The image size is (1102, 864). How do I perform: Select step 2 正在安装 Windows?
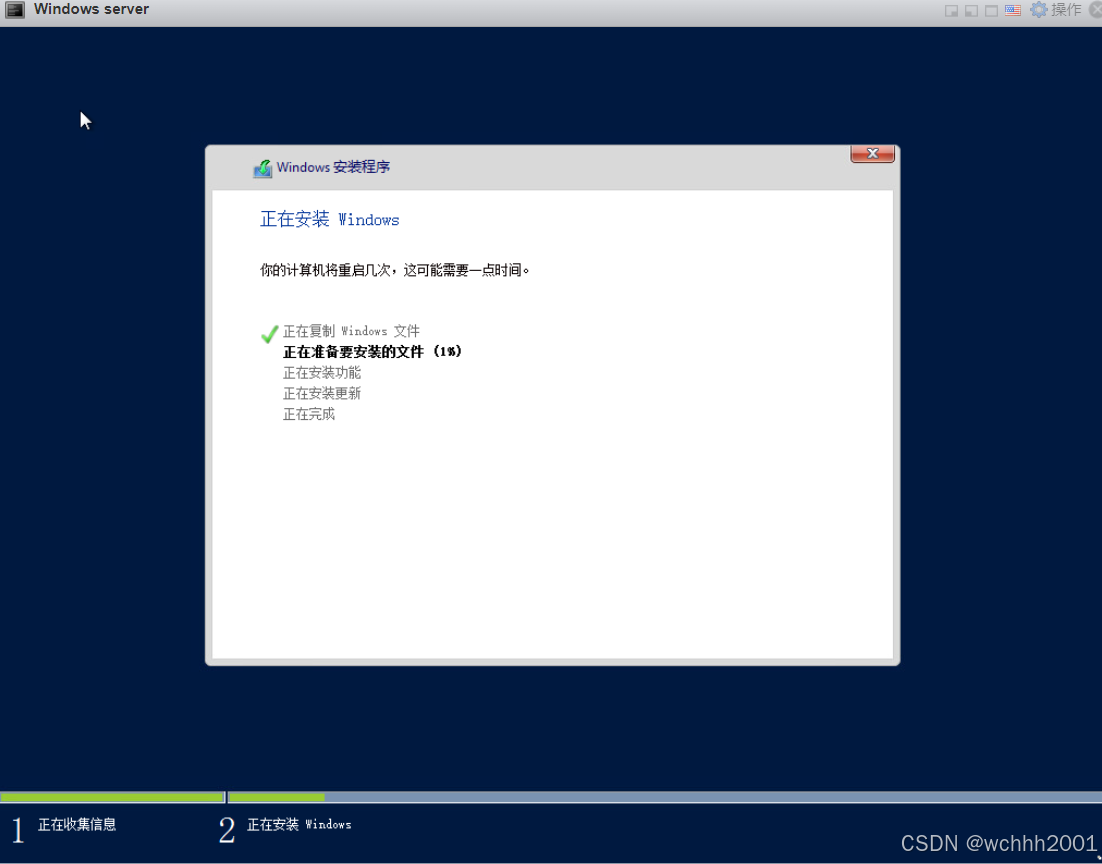[297, 824]
